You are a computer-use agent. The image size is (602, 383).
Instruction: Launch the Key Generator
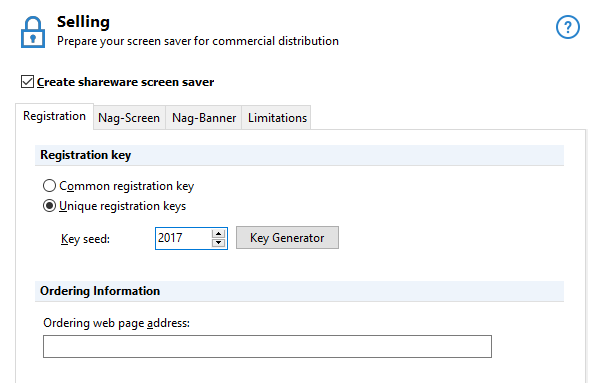(287, 238)
